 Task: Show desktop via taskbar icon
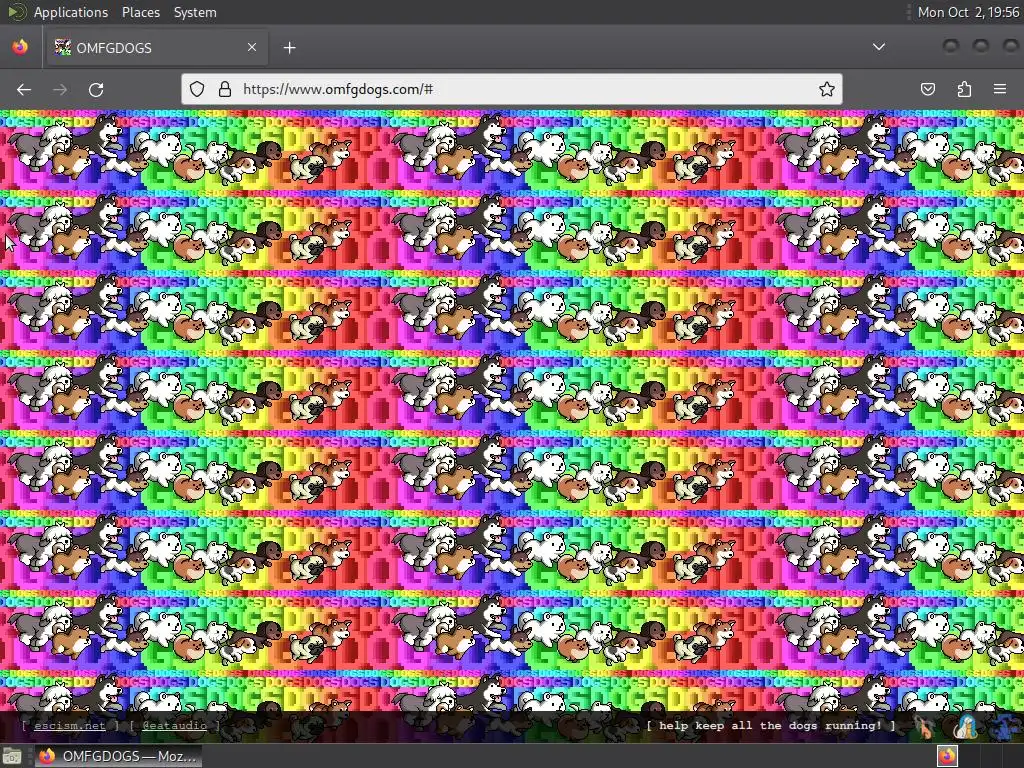point(12,756)
